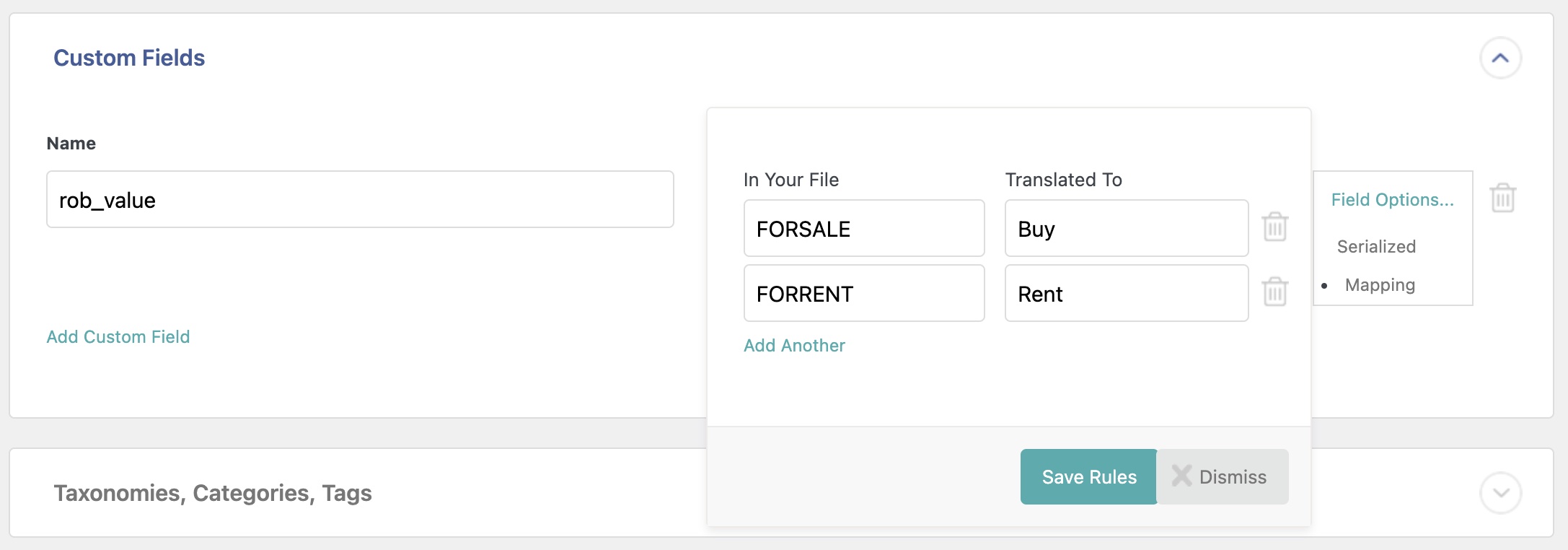Viewport: 1568px width, 550px height.
Task: Click the X icon on Dismiss
Action: click(1181, 476)
